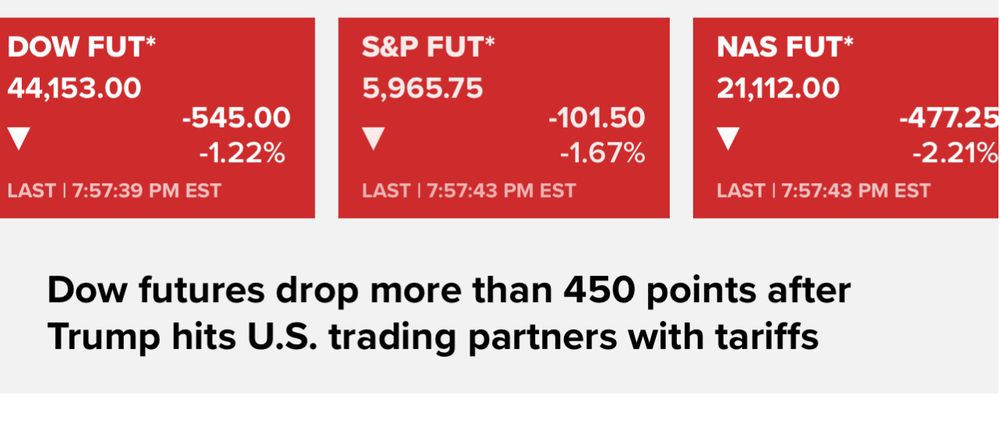Select the -477.25 point change value

(x=948, y=119)
